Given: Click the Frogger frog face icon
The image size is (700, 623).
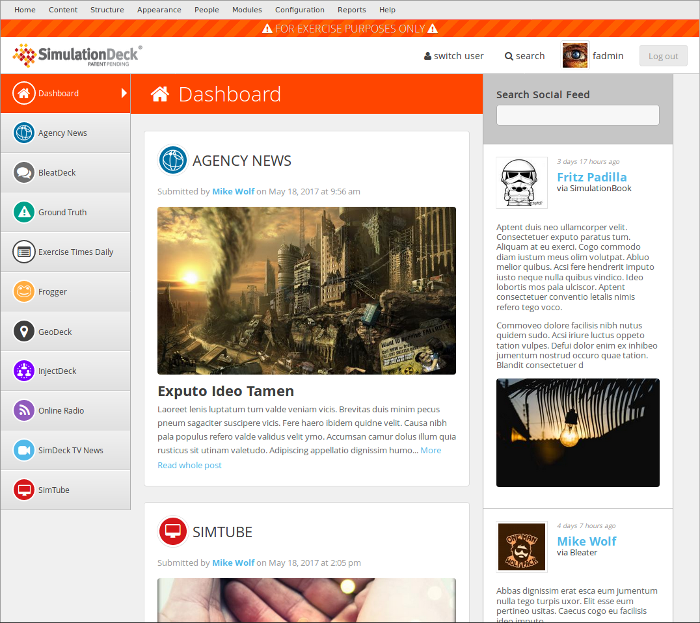Looking at the screenshot, I should pyautogui.click(x=24, y=291).
